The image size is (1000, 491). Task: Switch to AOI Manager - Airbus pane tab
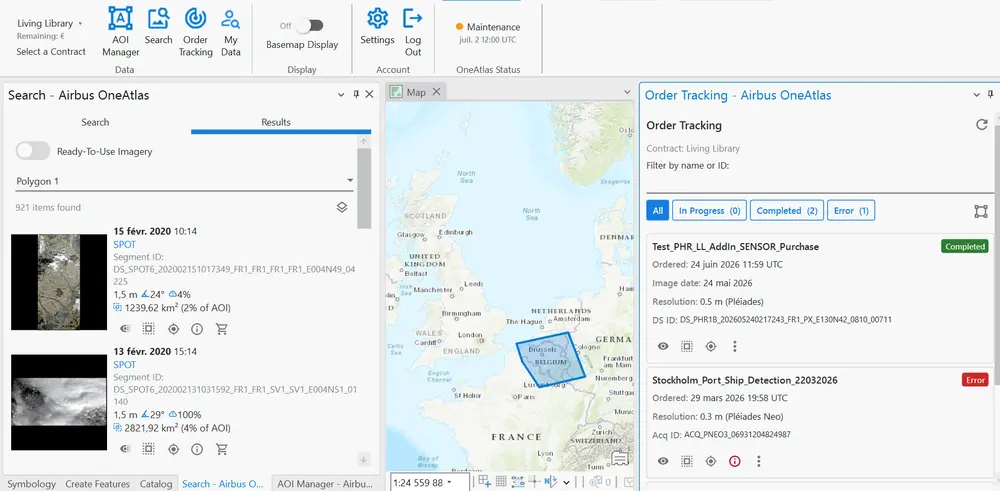coord(325,483)
